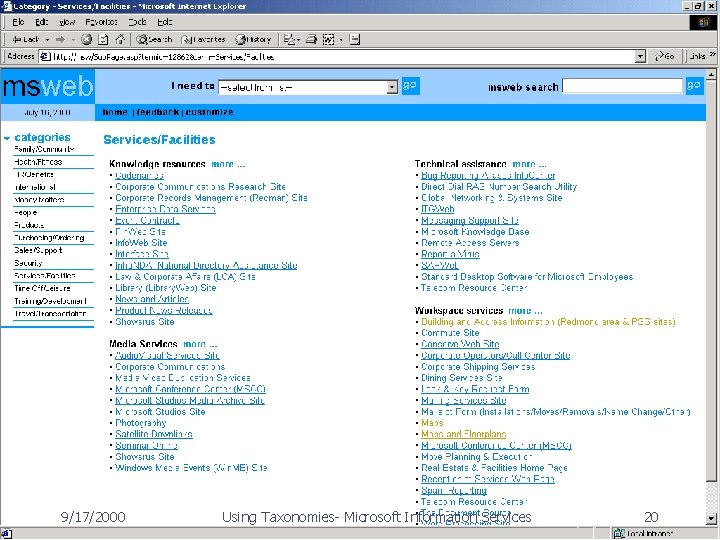Open Microsoft Knowledge Base link
The image size is (720, 540).
tap(475, 232)
